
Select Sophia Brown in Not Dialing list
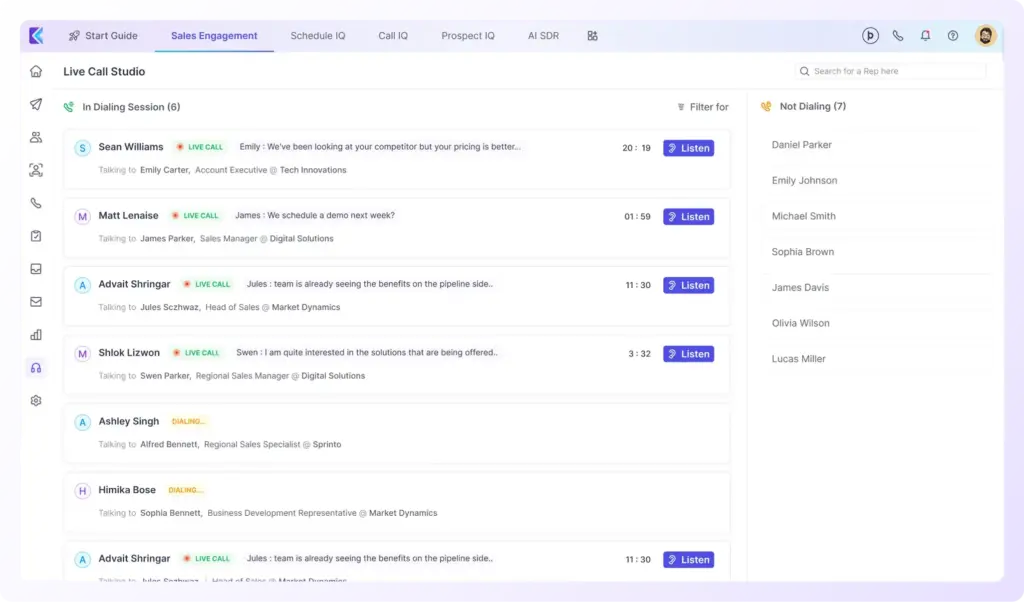coord(803,252)
